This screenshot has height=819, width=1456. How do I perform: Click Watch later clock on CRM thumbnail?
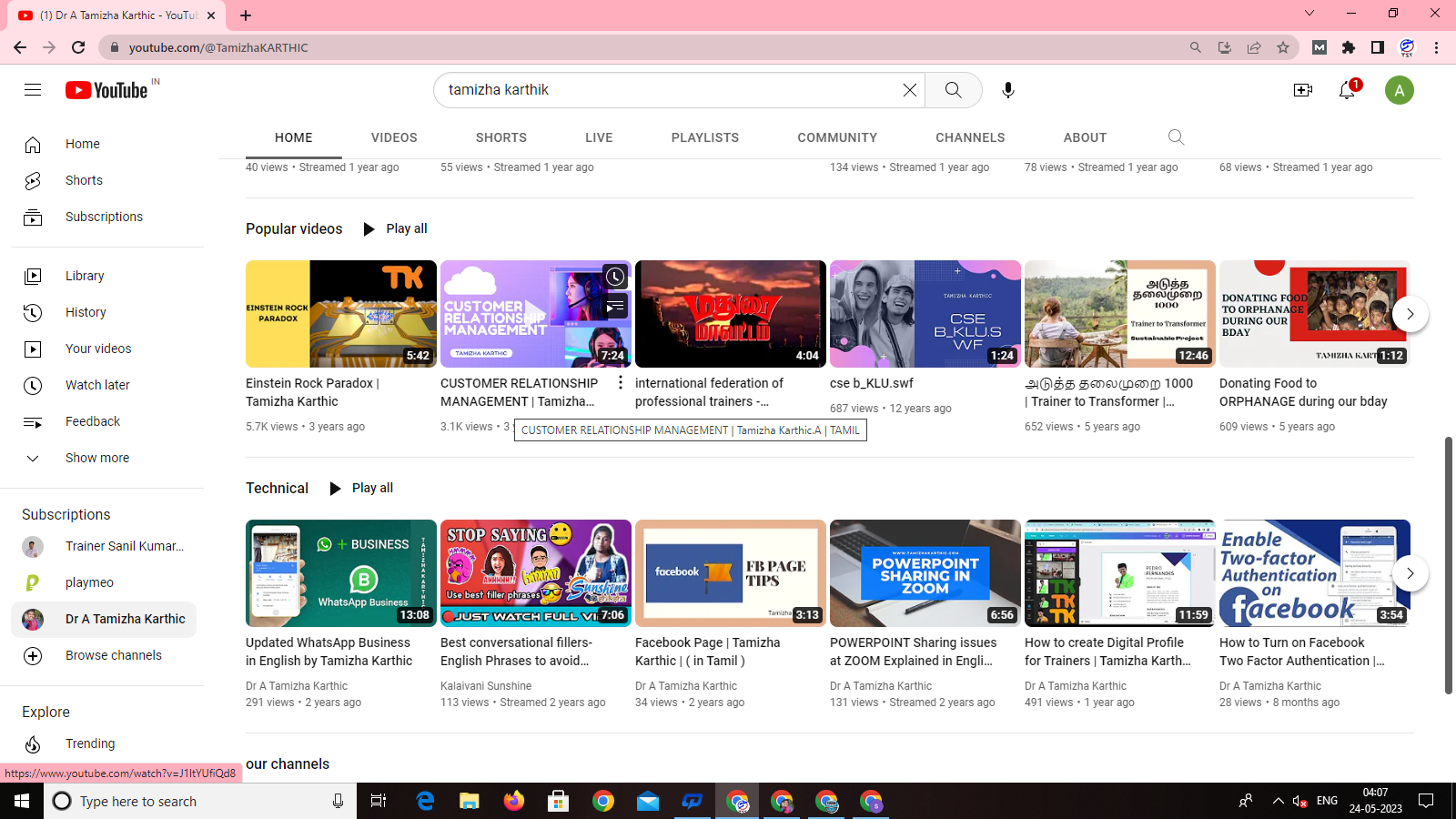click(x=615, y=277)
